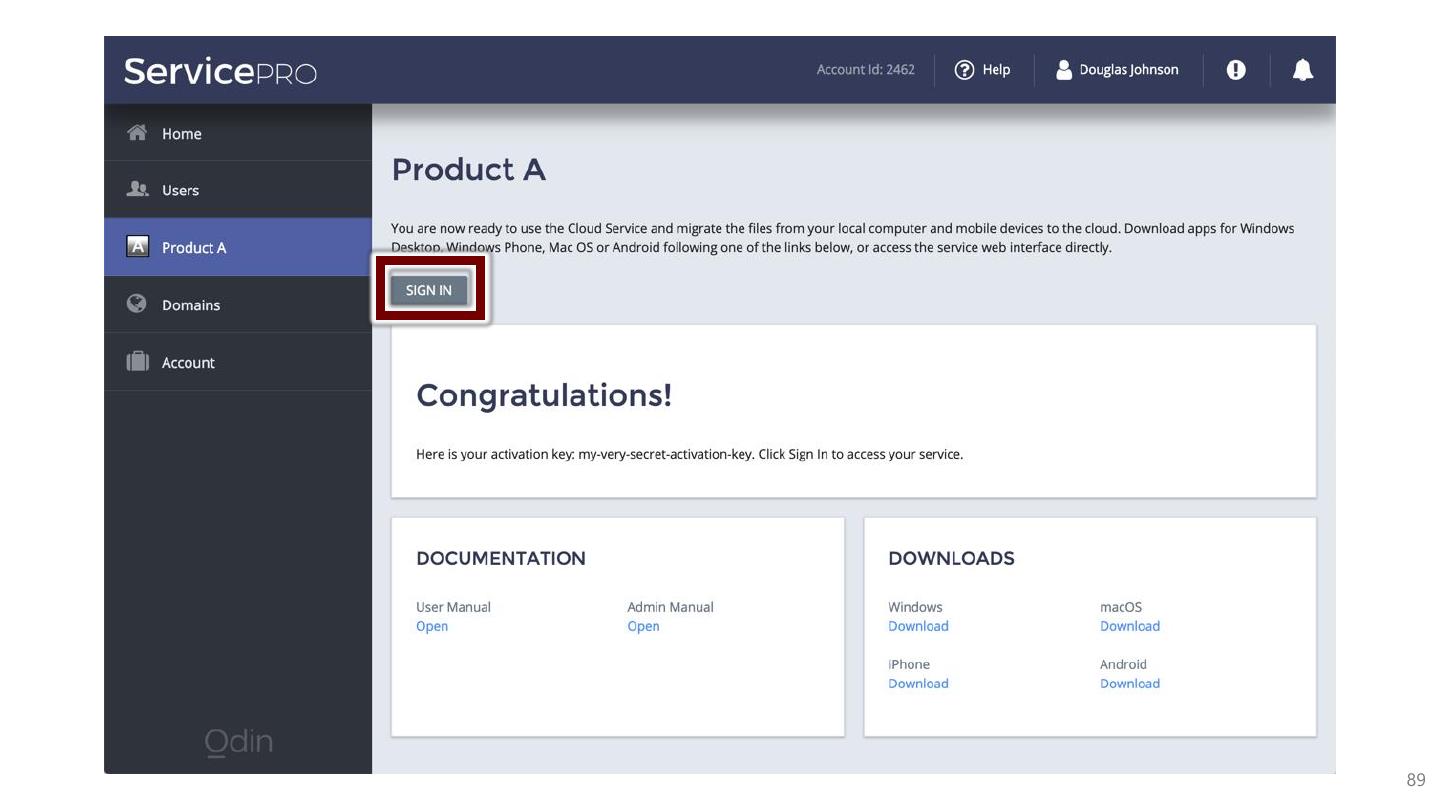Click the Product A sidebar icon
The height and width of the screenshot is (810, 1440).
coord(137,247)
